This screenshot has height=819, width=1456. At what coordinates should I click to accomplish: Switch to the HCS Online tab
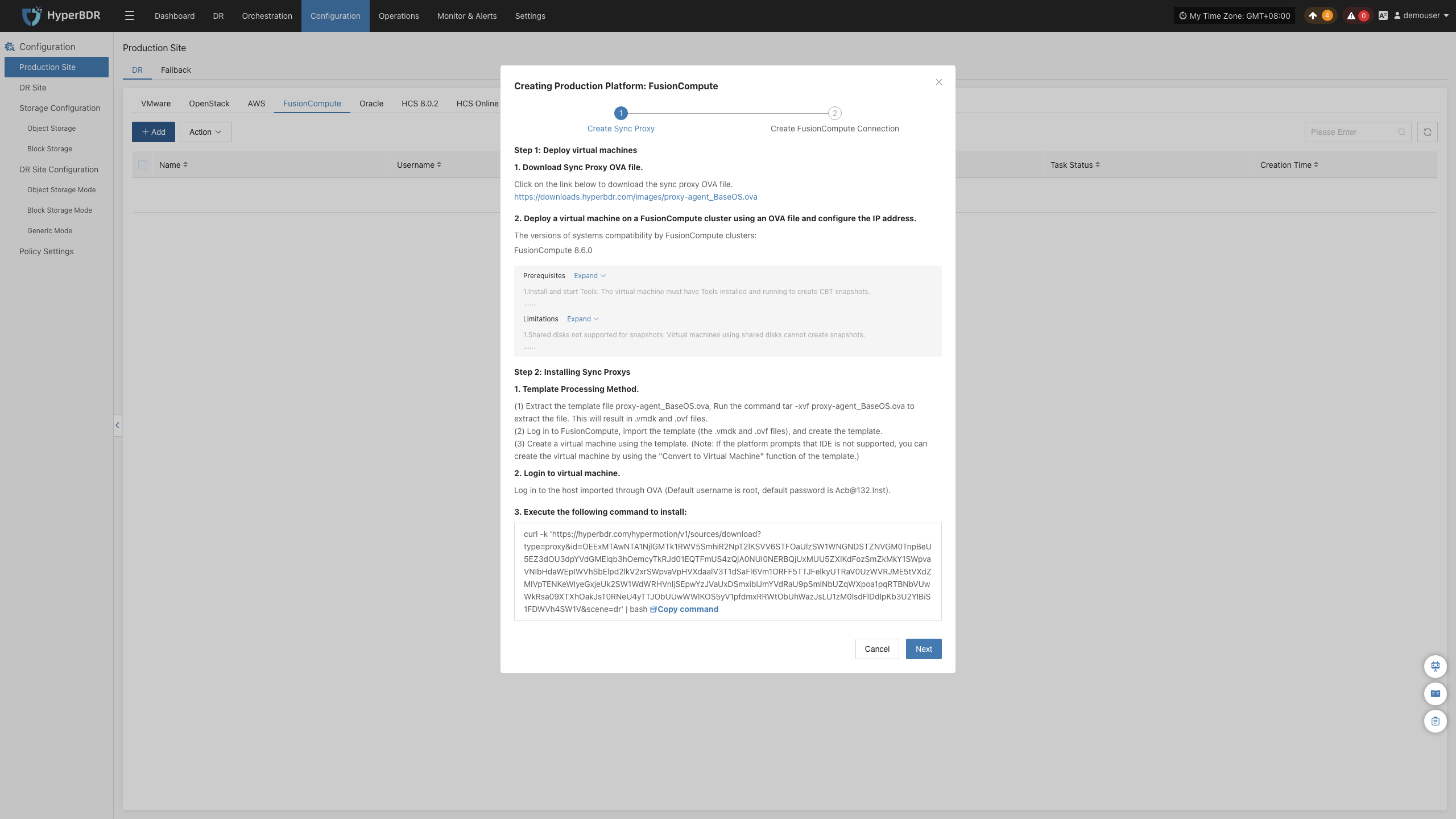(477, 104)
